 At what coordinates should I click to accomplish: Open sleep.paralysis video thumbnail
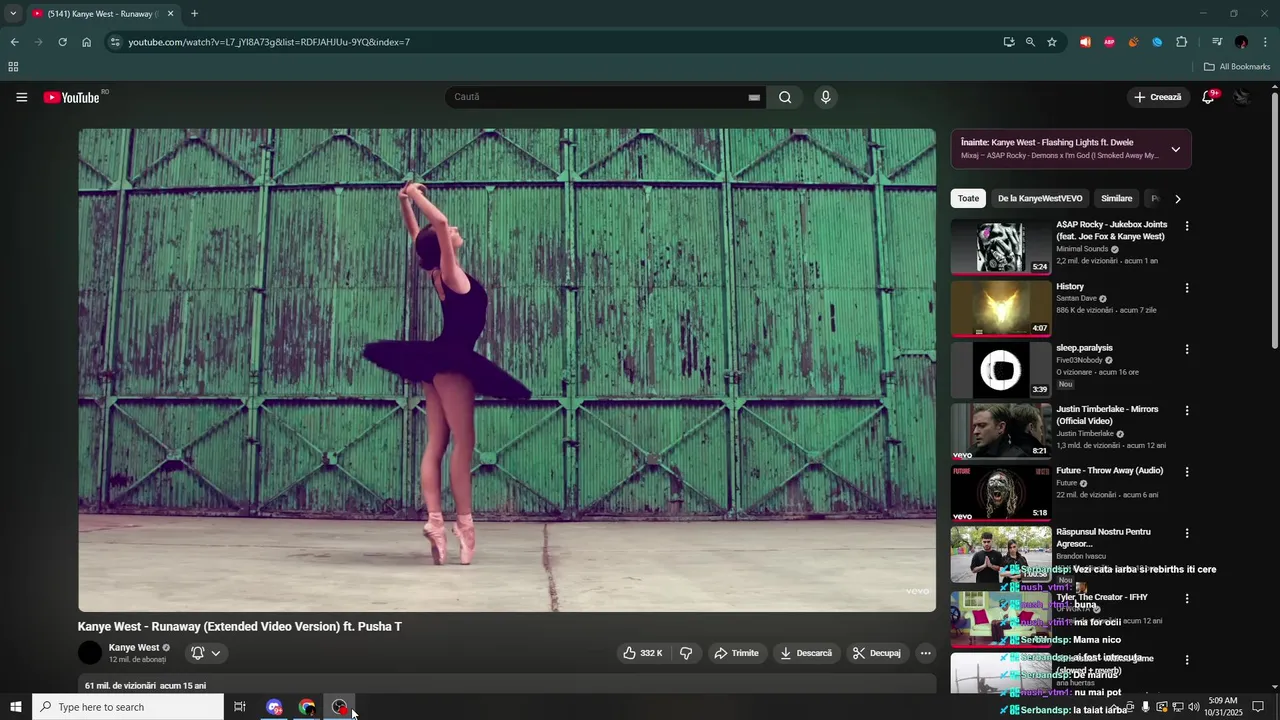pyautogui.click(x=1001, y=370)
